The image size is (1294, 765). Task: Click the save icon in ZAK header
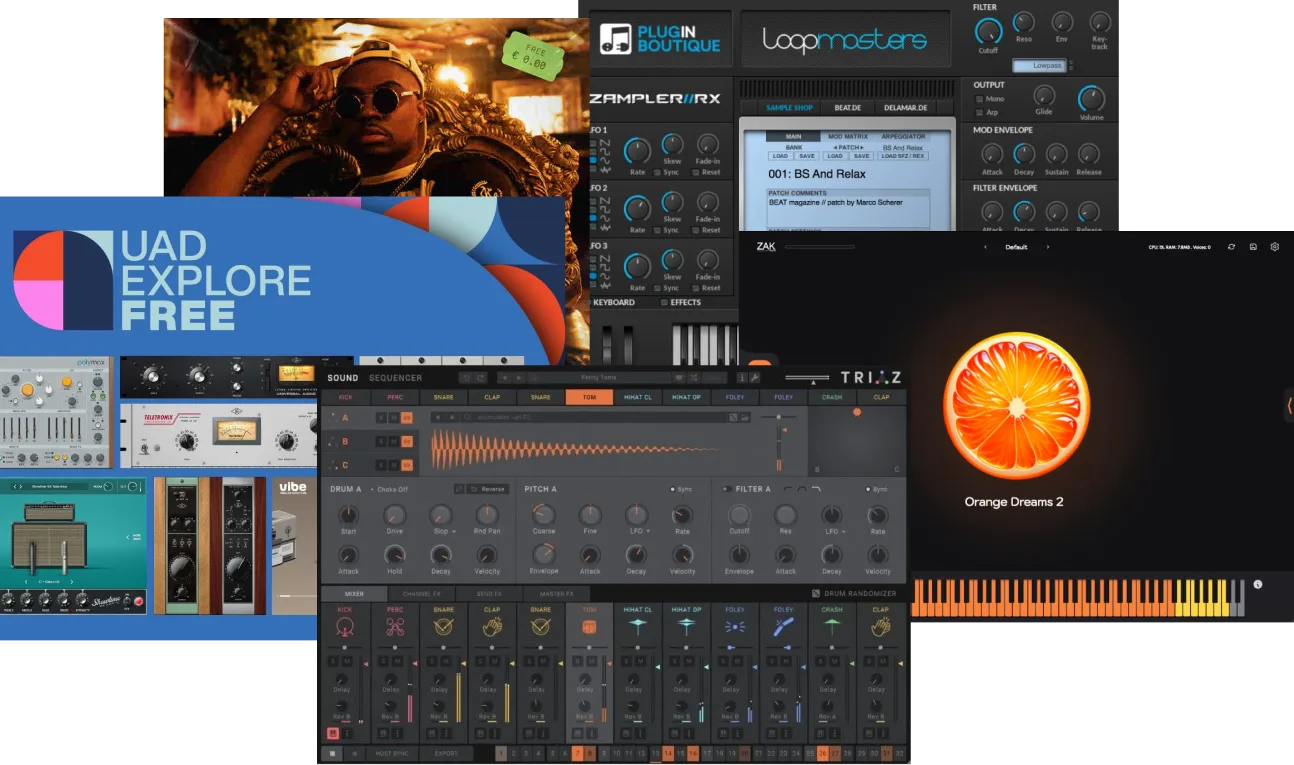(1253, 247)
